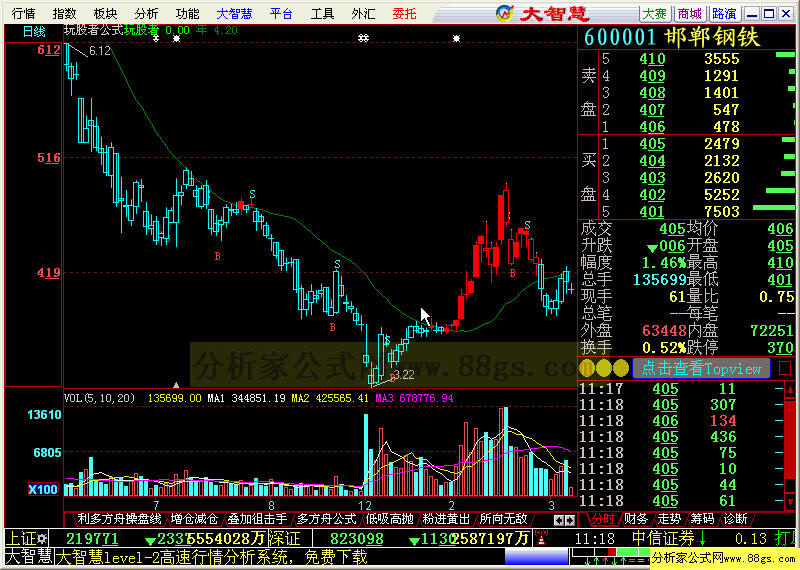Select the 粉进黄出 indicator tab
This screenshot has width=800, height=570.
pos(446,519)
